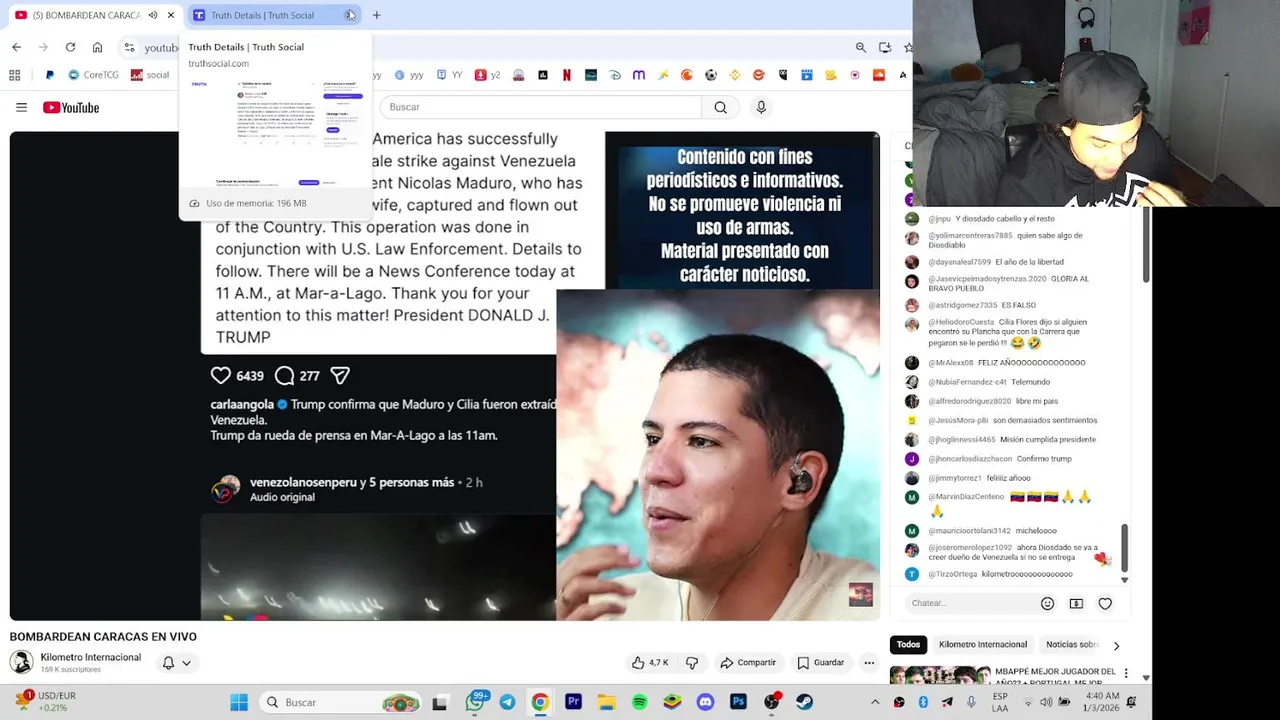Open File Explorer from the taskbar

coord(606,702)
